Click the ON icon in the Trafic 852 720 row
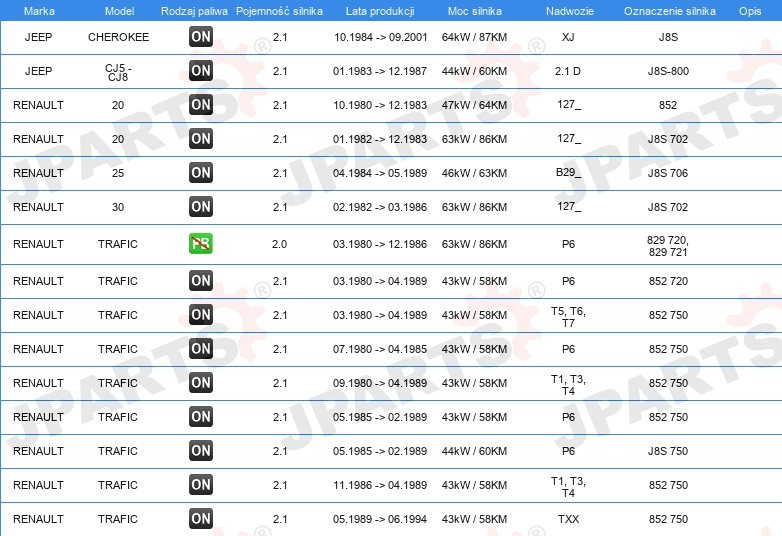Viewport: 782px width, 536px height. (x=201, y=281)
